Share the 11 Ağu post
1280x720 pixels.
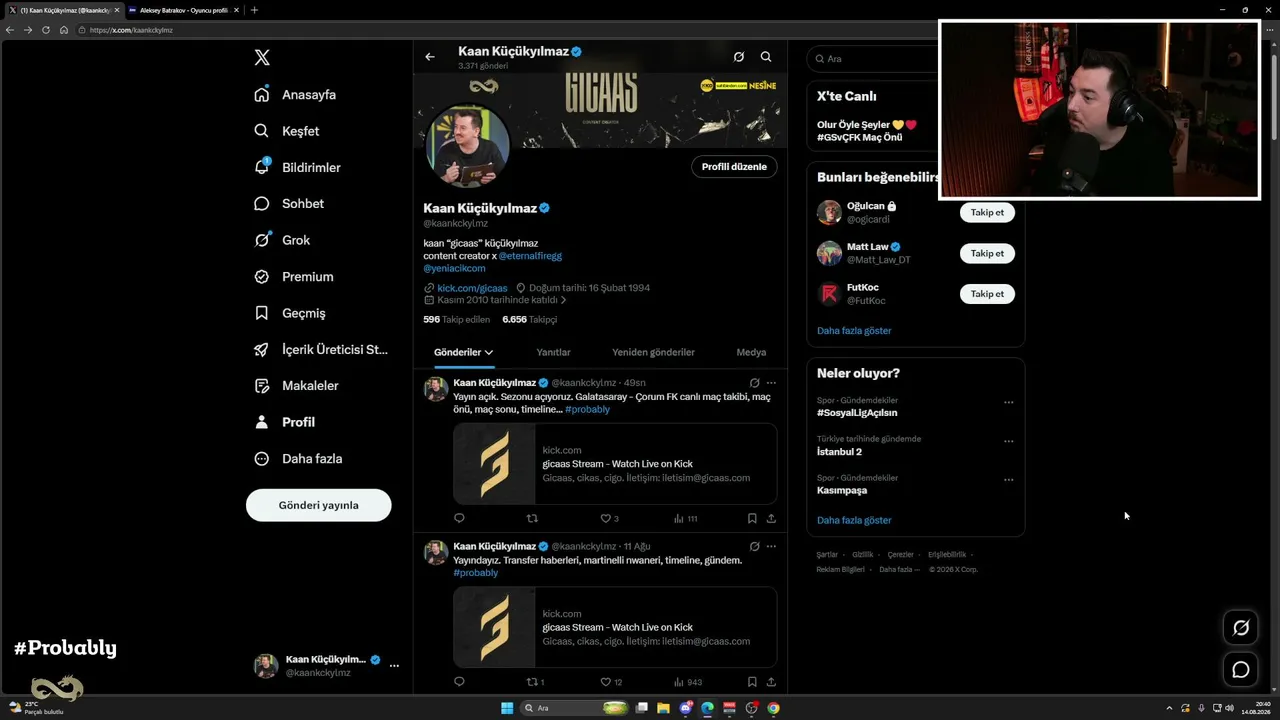(x=771, y=682)
